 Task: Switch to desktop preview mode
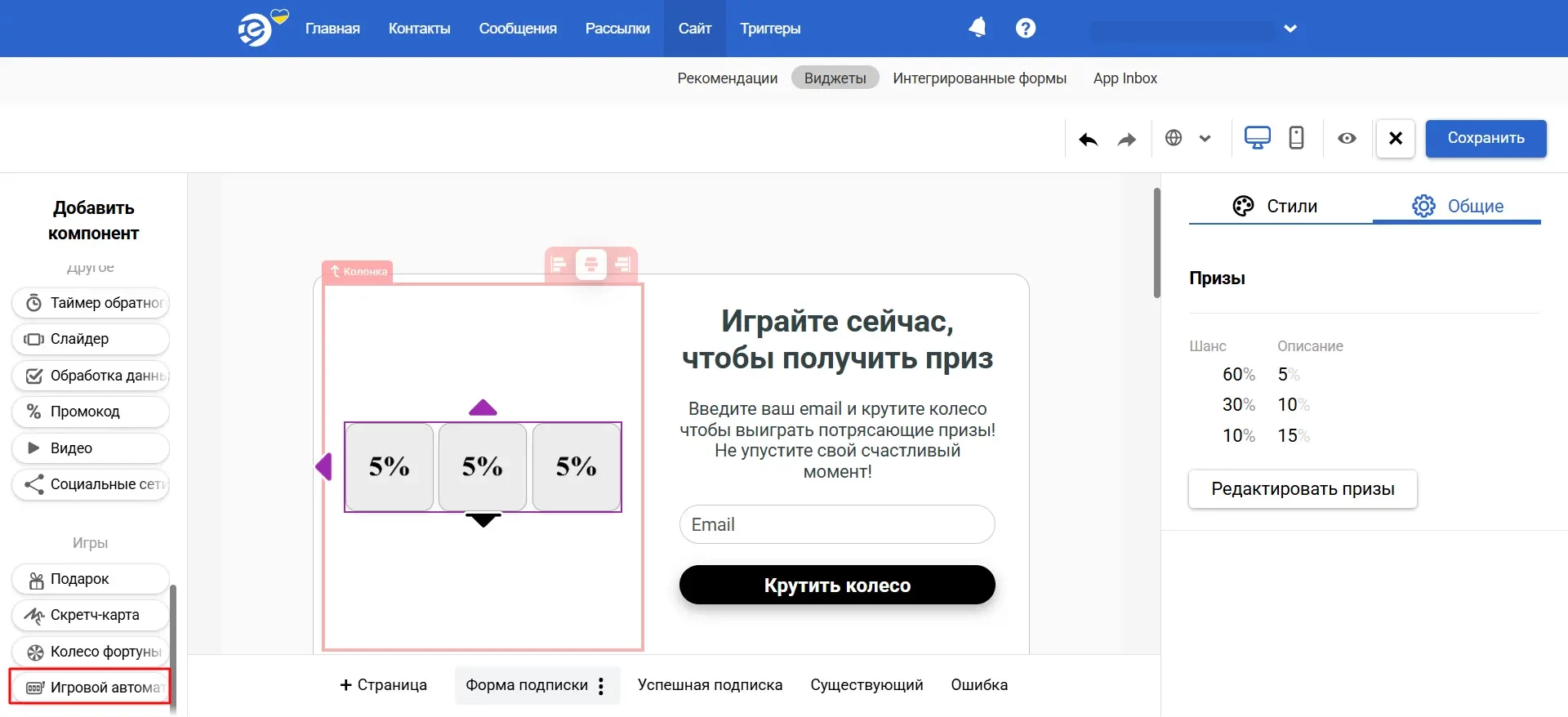1257,138
